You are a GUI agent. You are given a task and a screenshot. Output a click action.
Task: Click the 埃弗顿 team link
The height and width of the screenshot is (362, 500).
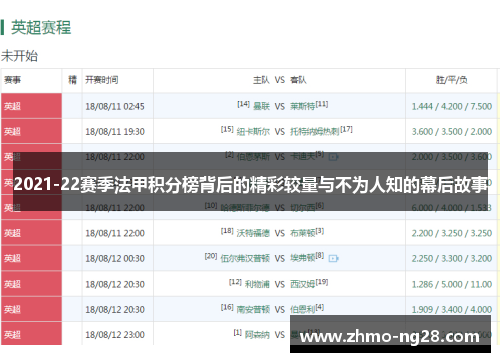pyautogui.click(x=302, y=258)
